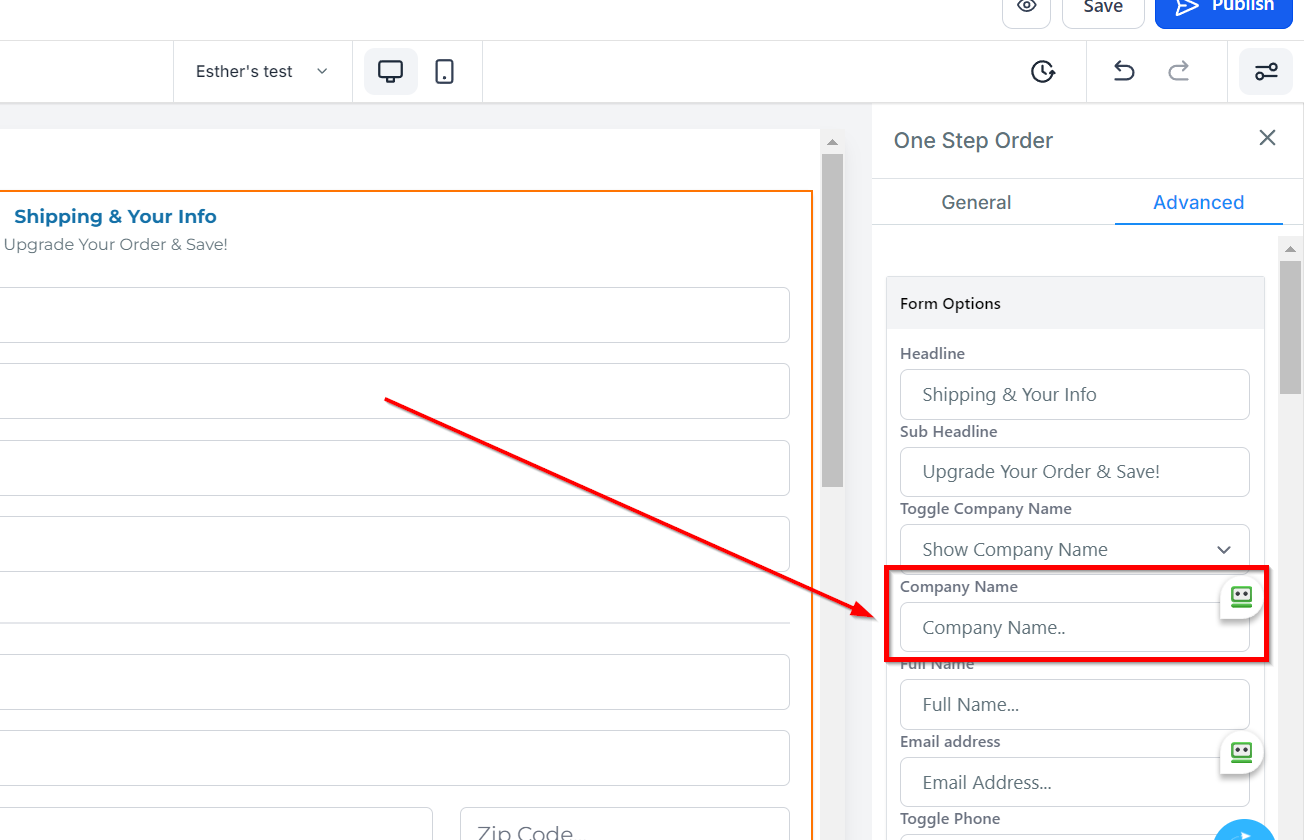Select the Upgrade Your Order & Save! subheading
The width and height of the screenshot is (1304, 840).
pos(116,244)
